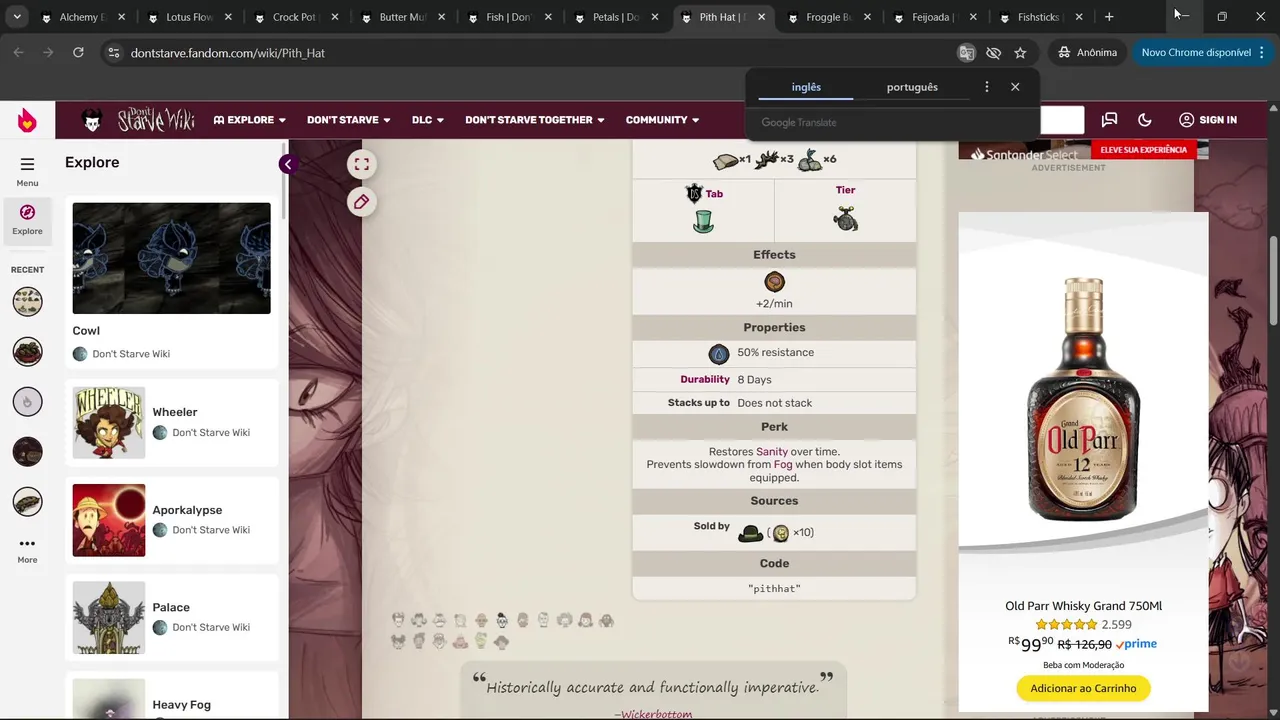Screen dimensions: 1280x720
Task: Select inglês tab in Google Translate
Action: [x=806, y=87]
